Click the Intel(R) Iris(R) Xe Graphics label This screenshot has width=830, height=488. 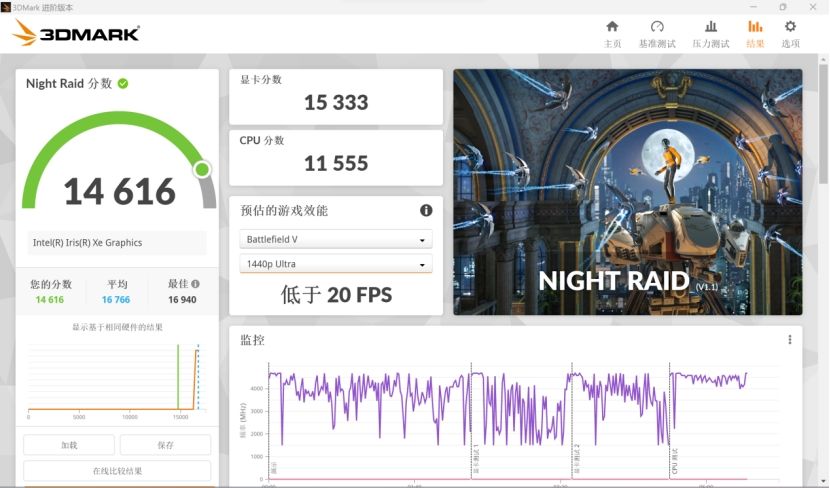[x=87, y=242]
